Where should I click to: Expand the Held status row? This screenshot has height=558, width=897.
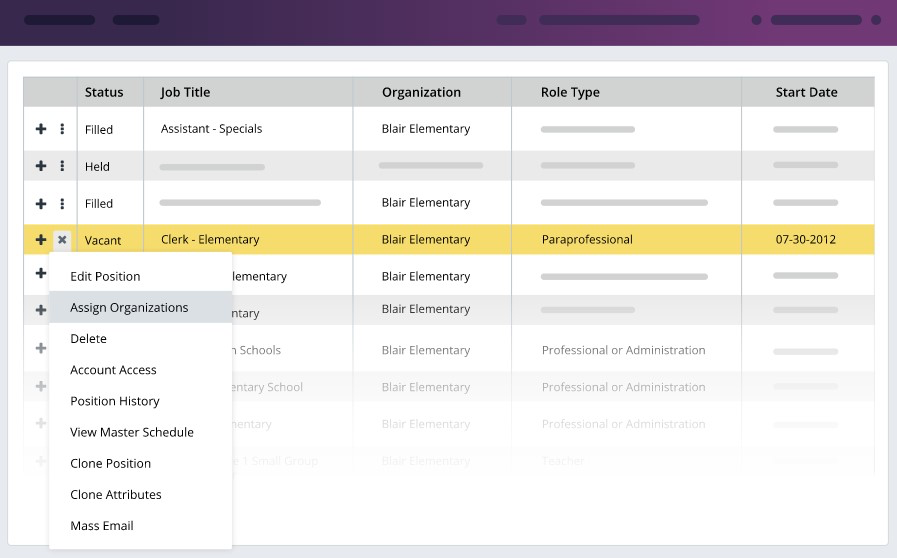[41, 166]
